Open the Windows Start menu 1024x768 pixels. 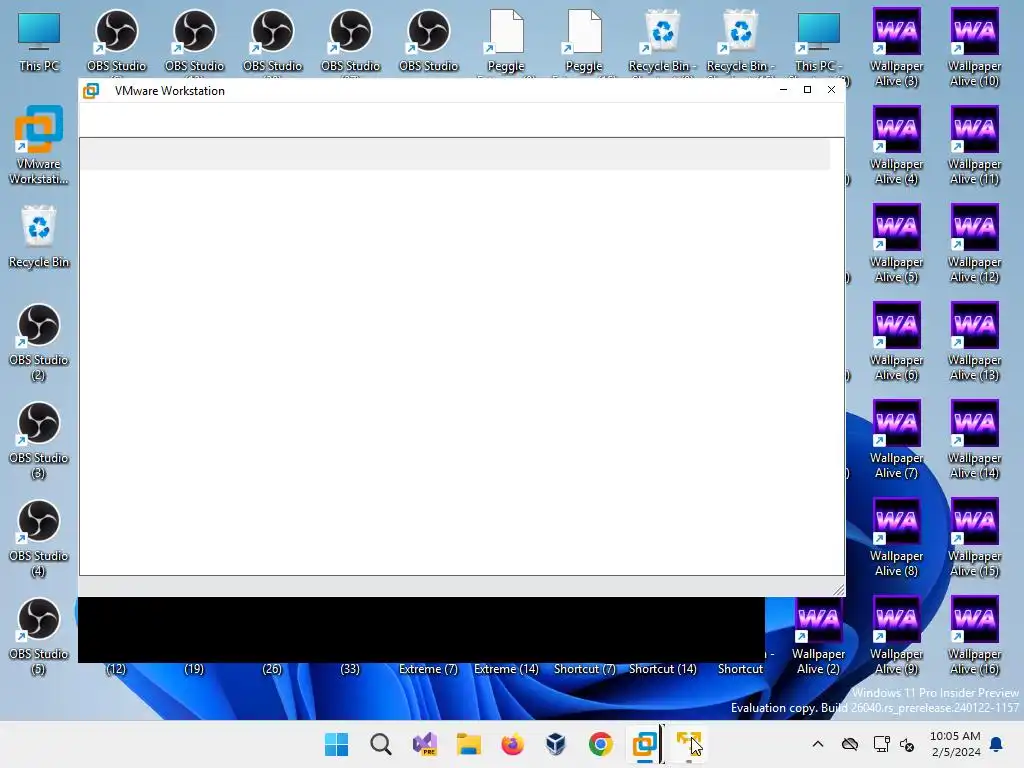tap(336, 744)
